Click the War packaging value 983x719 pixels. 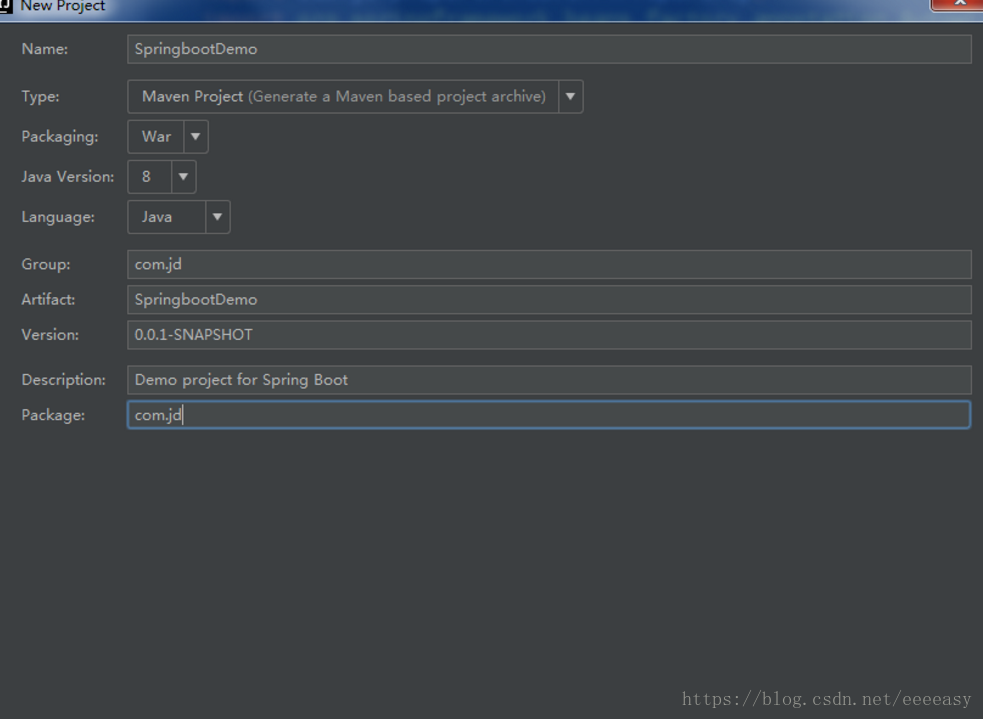click(x=156, y=137)
